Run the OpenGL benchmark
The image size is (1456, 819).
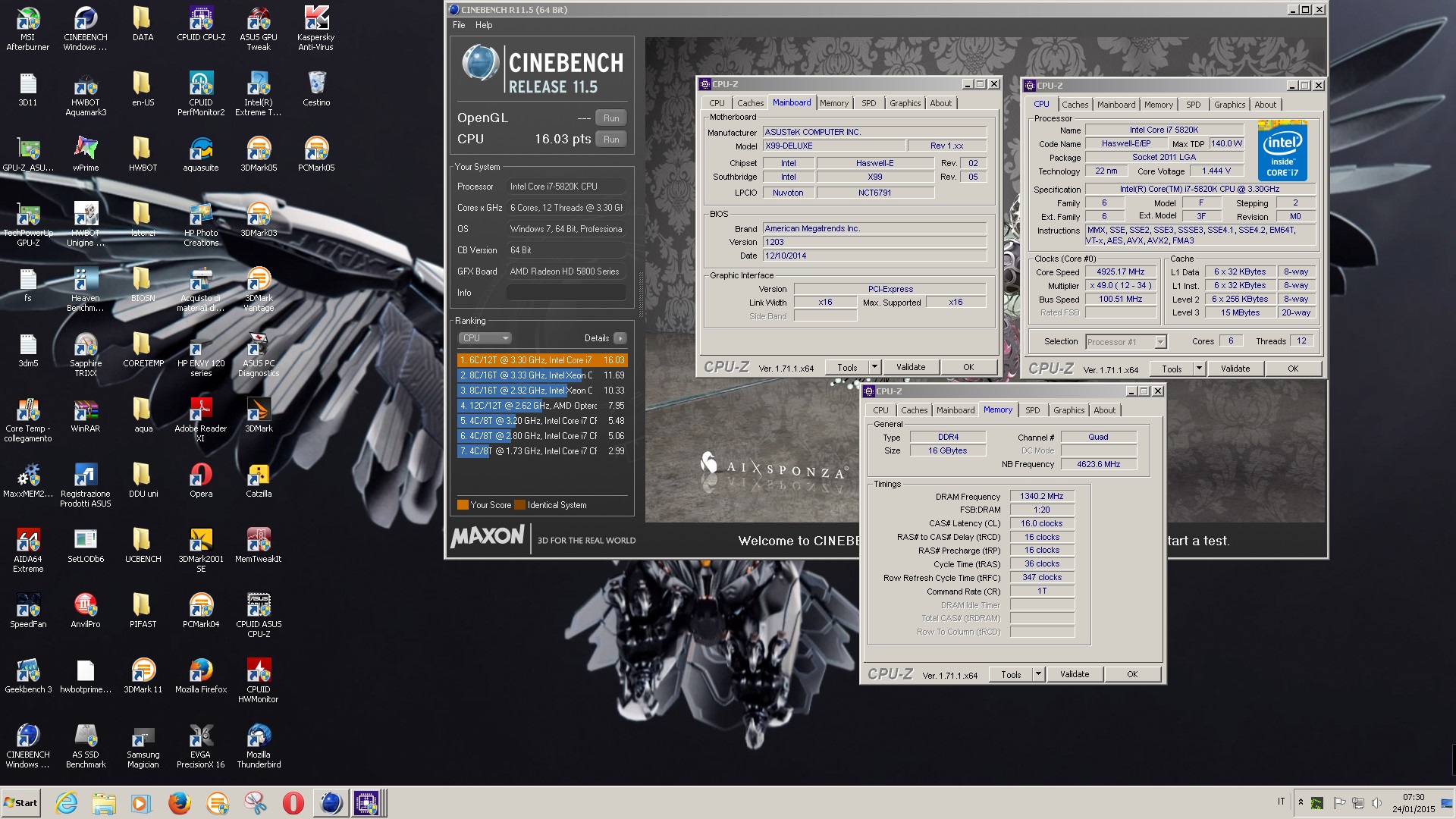[x=611, y=118]
